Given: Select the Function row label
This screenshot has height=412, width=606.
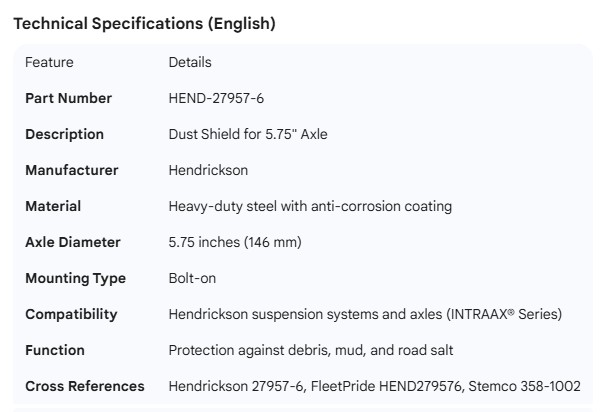Looking at the screenshot, I should pyautogui.click(x=55, y=350).
